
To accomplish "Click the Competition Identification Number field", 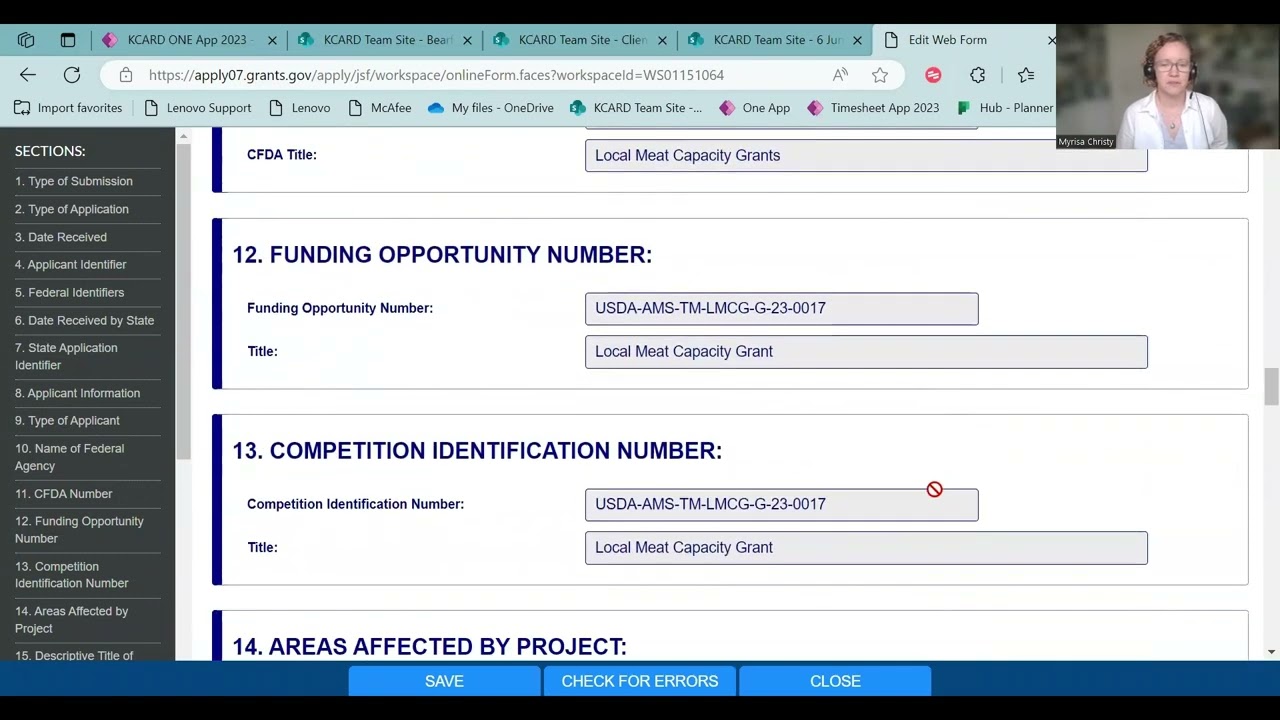I will click(782, 504).
